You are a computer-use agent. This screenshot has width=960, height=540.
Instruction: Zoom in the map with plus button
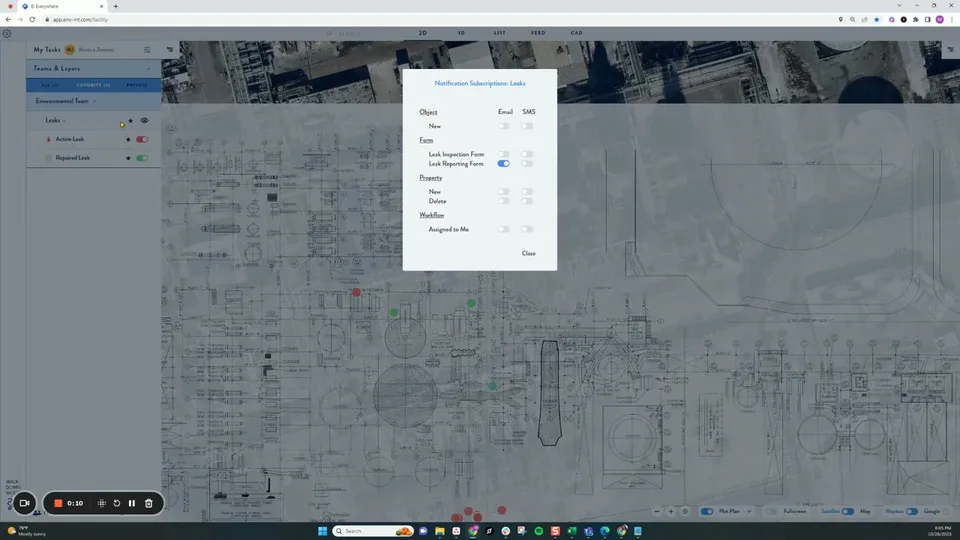pyautogui.click(x=671, y=511)
